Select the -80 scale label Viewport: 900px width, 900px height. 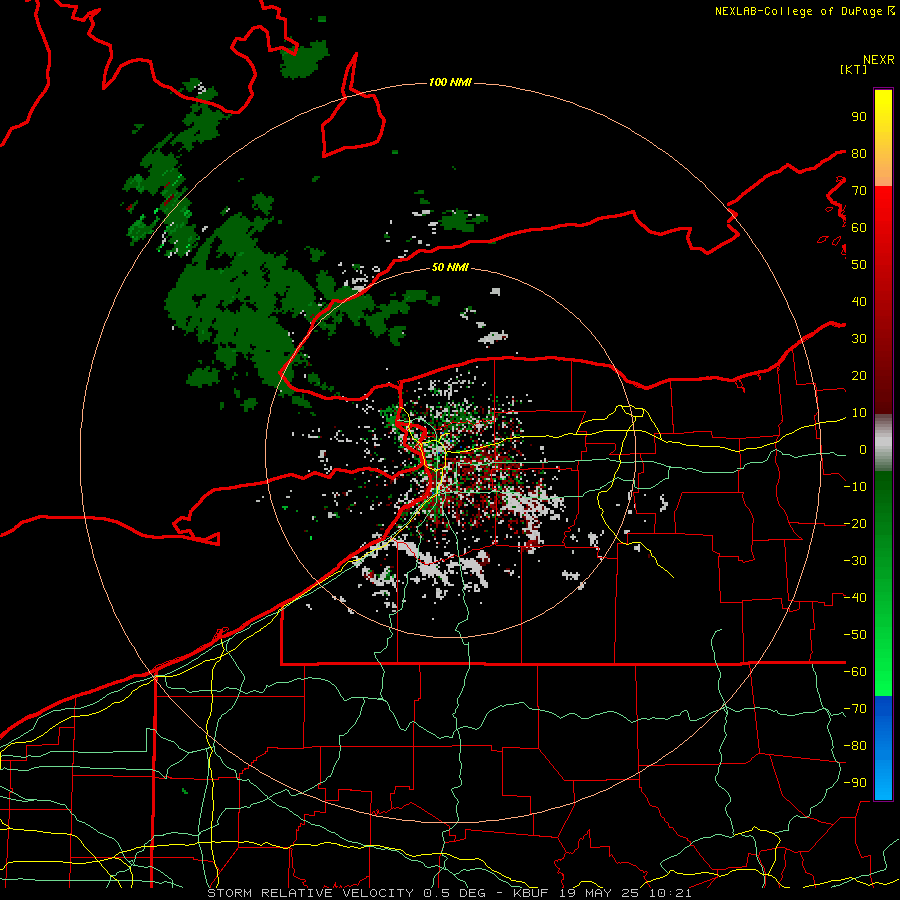pyautogui.click(x=855, y=746)
